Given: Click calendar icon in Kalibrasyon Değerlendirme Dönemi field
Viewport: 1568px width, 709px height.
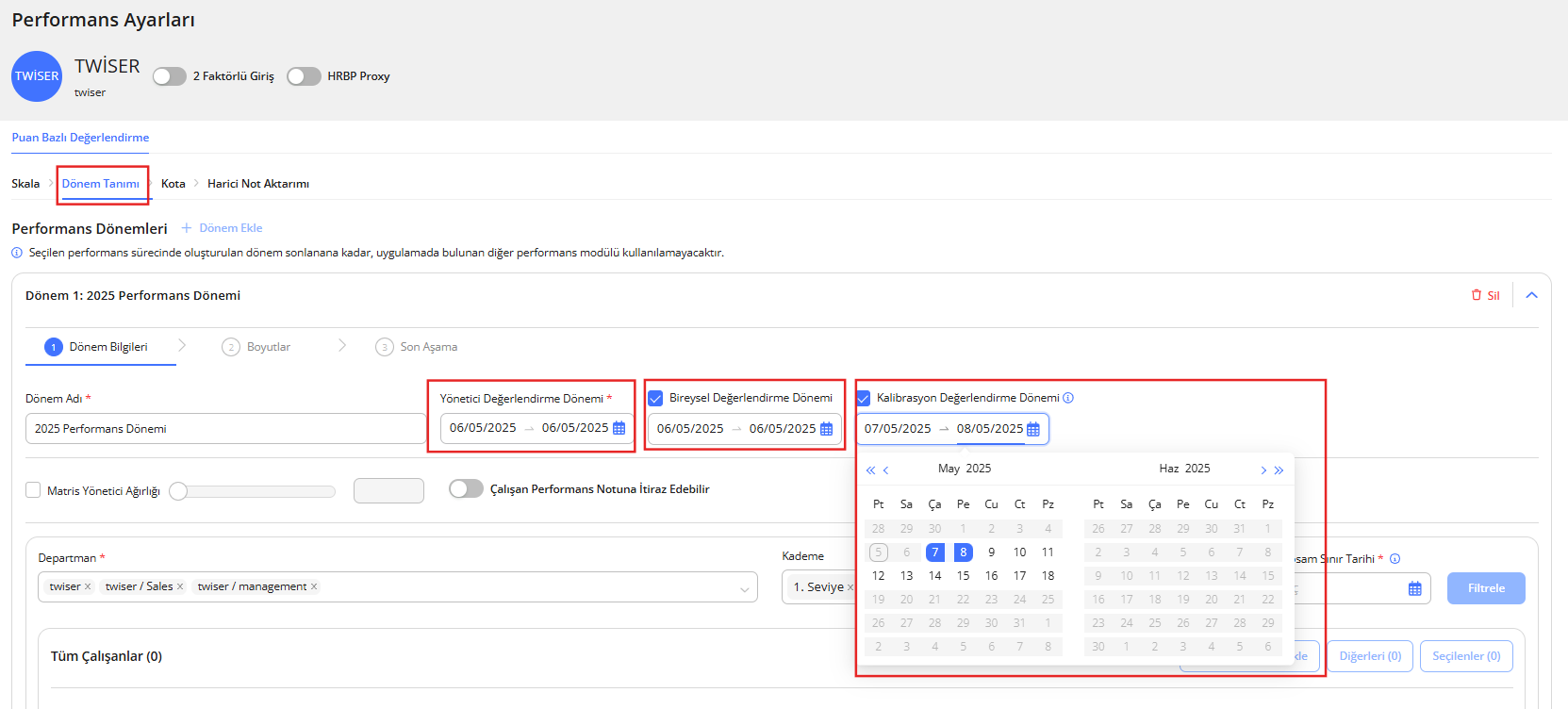Looking at the screenshot, I should pyautogui.click(x=1033, y=429).
